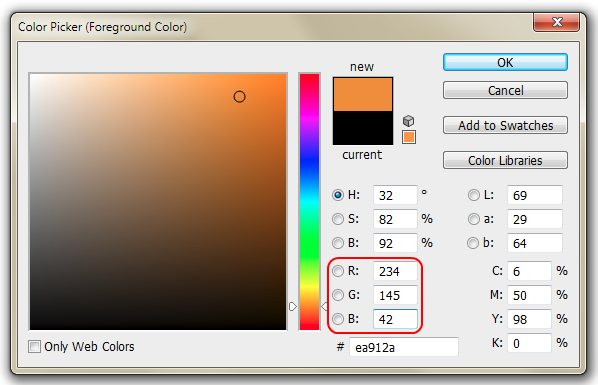598x385 pixels.
Task: Click the hue slider left arrow marker
Action: coord(293,306)
